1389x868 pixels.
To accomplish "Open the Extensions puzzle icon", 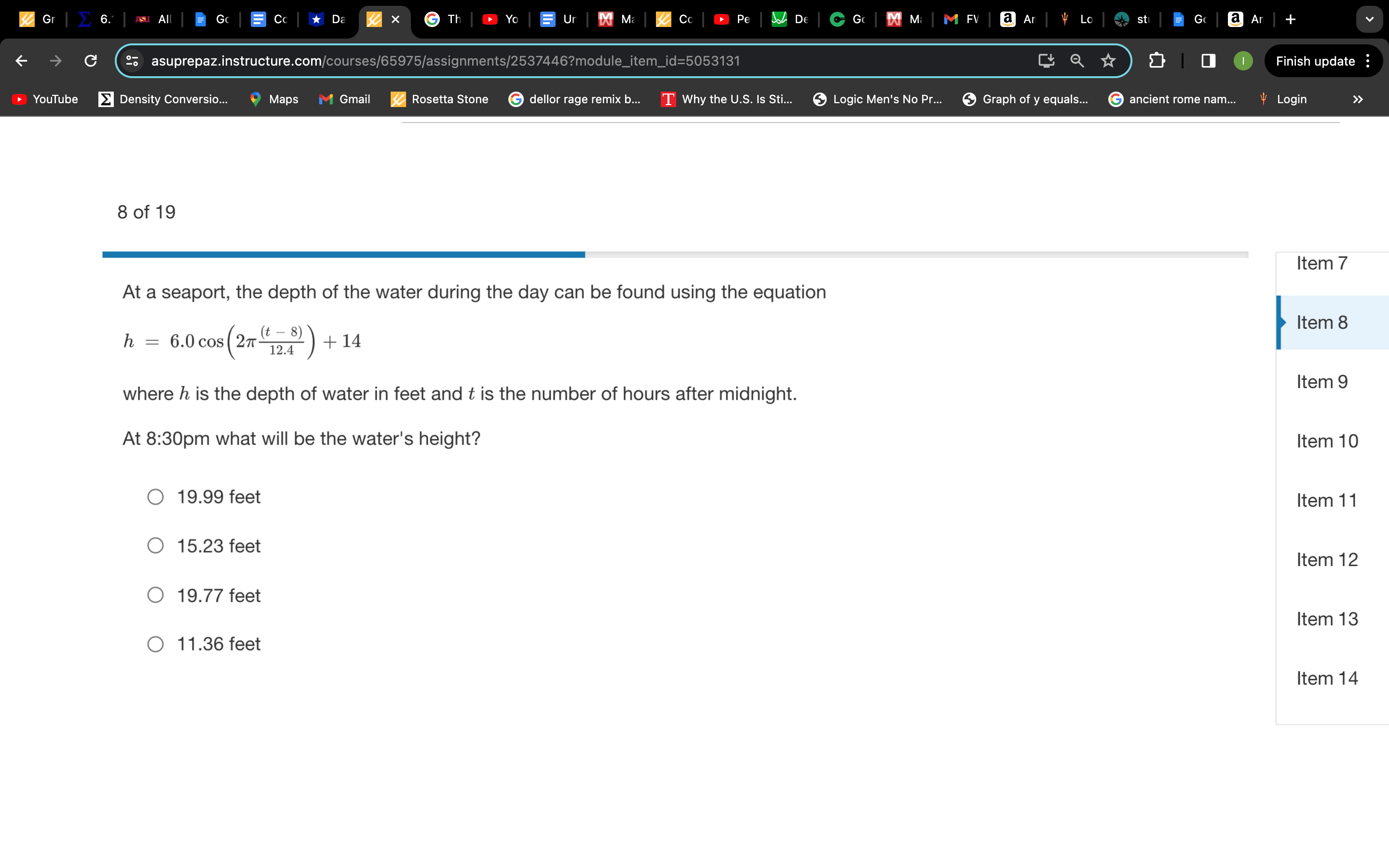I will pyautogui.click(x=1157, y=61).
